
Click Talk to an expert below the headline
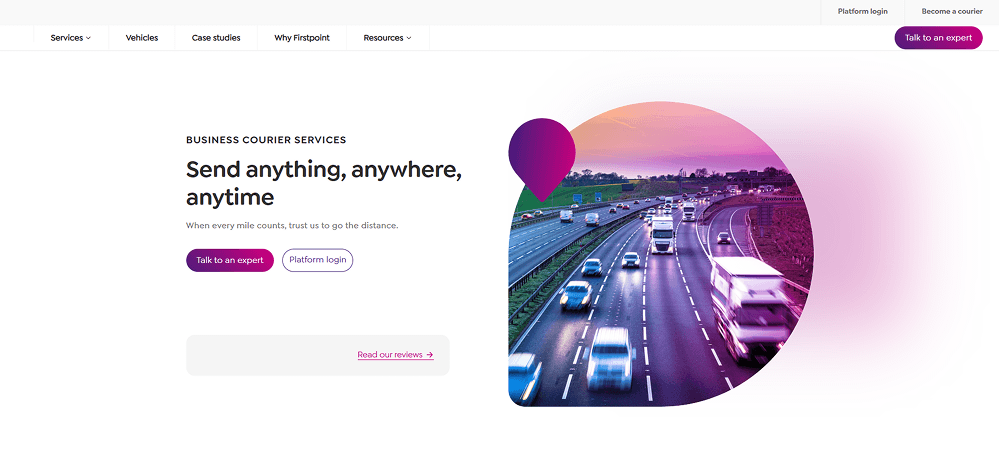tap(230, 260)
